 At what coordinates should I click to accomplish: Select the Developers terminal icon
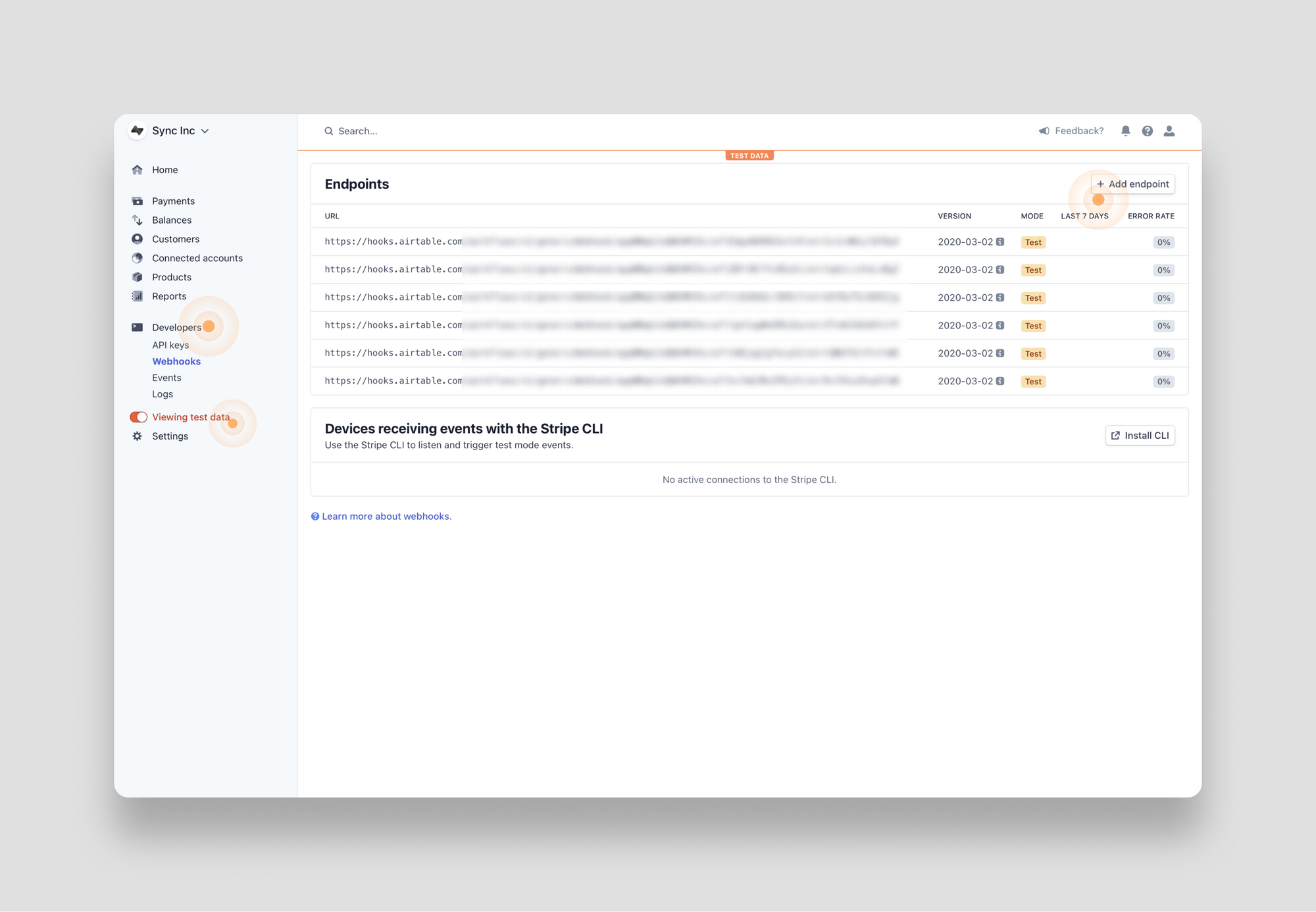click(137, 327)
